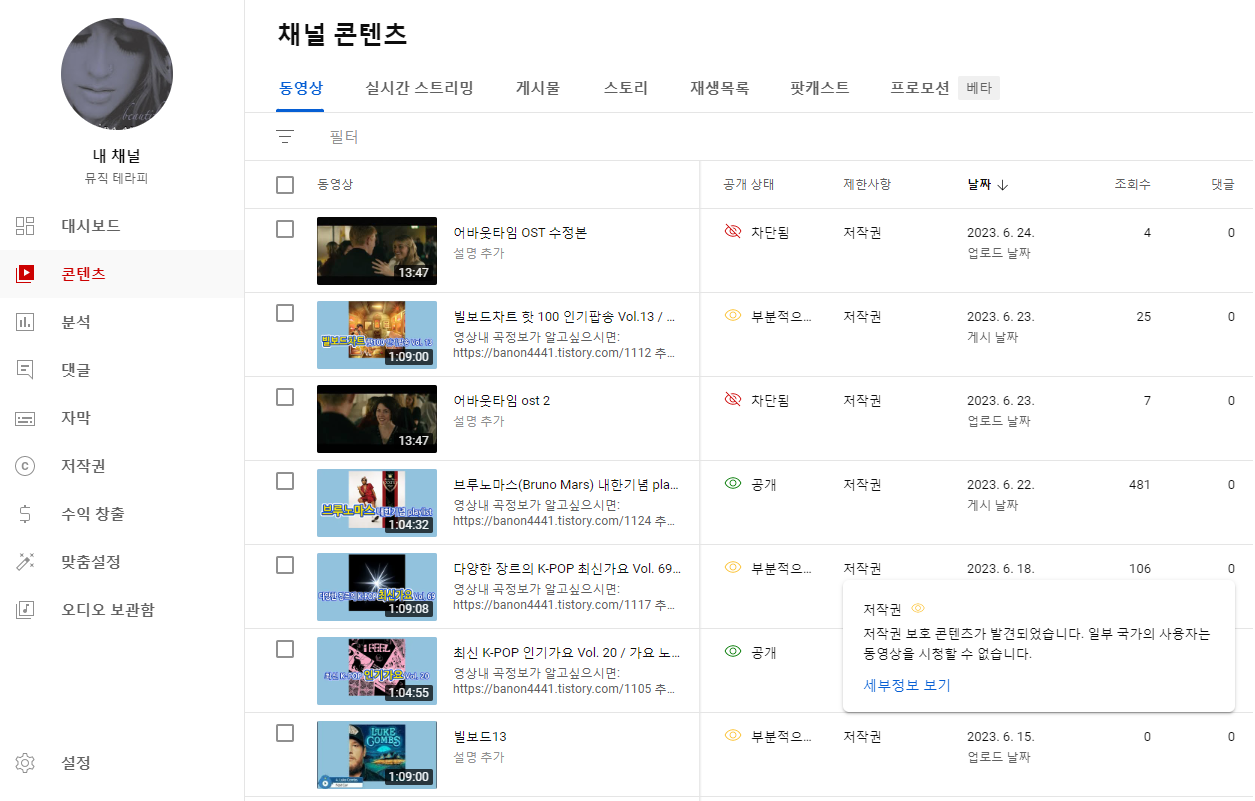Click blocked eye icon for 어바웃타임 OST 수정본
Image resolution: width=1255 pixels, height=801 pixels.
[733, 232]
